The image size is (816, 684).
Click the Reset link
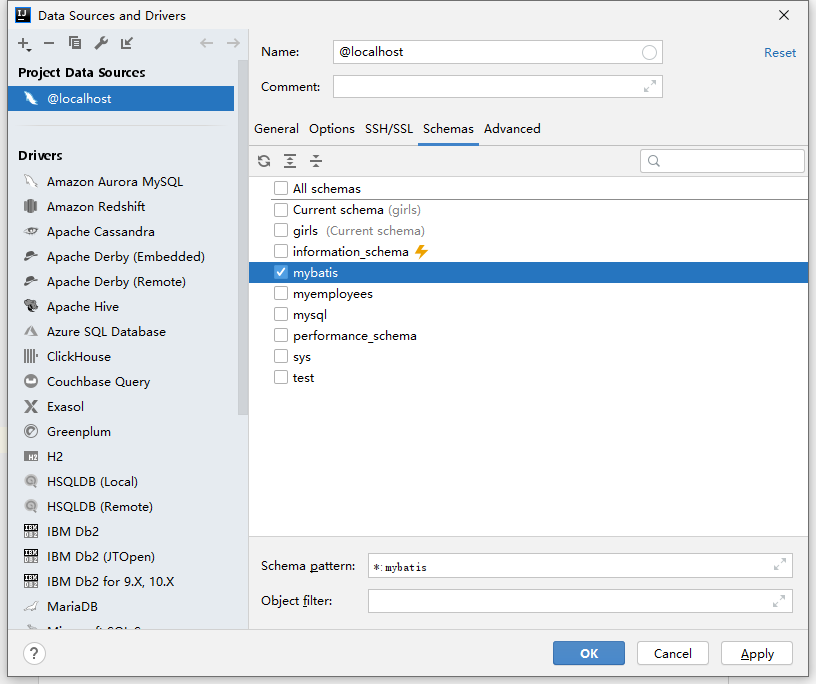tap(780, 53)
